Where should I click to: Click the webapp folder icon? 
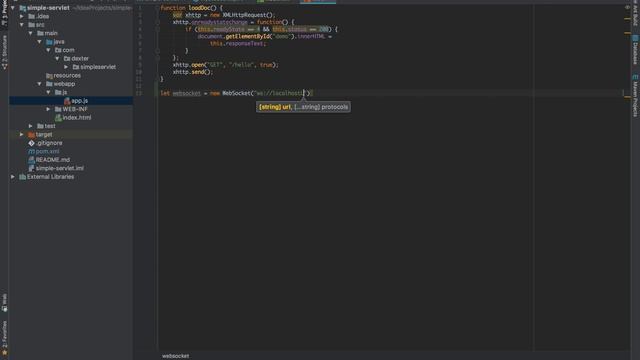pos(49,84)
